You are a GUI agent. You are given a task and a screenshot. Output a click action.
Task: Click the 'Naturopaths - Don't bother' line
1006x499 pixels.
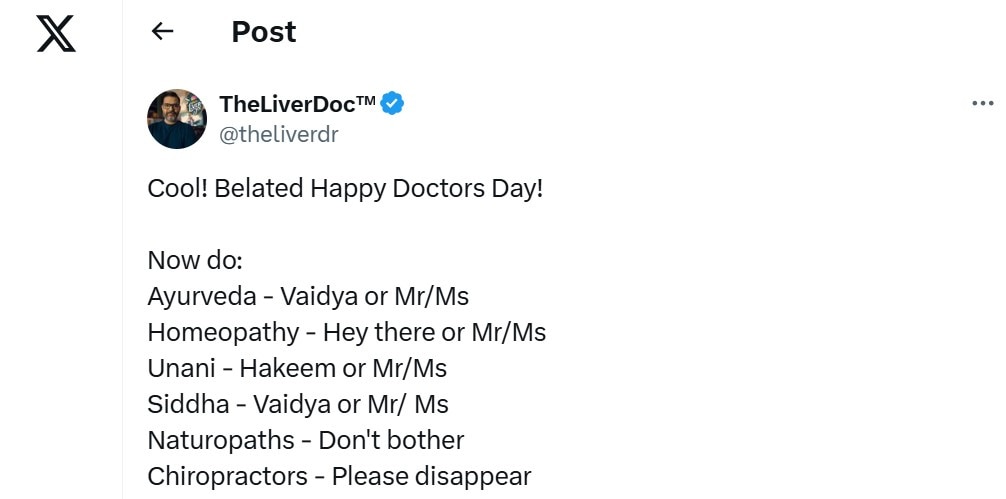coord(305,441)
